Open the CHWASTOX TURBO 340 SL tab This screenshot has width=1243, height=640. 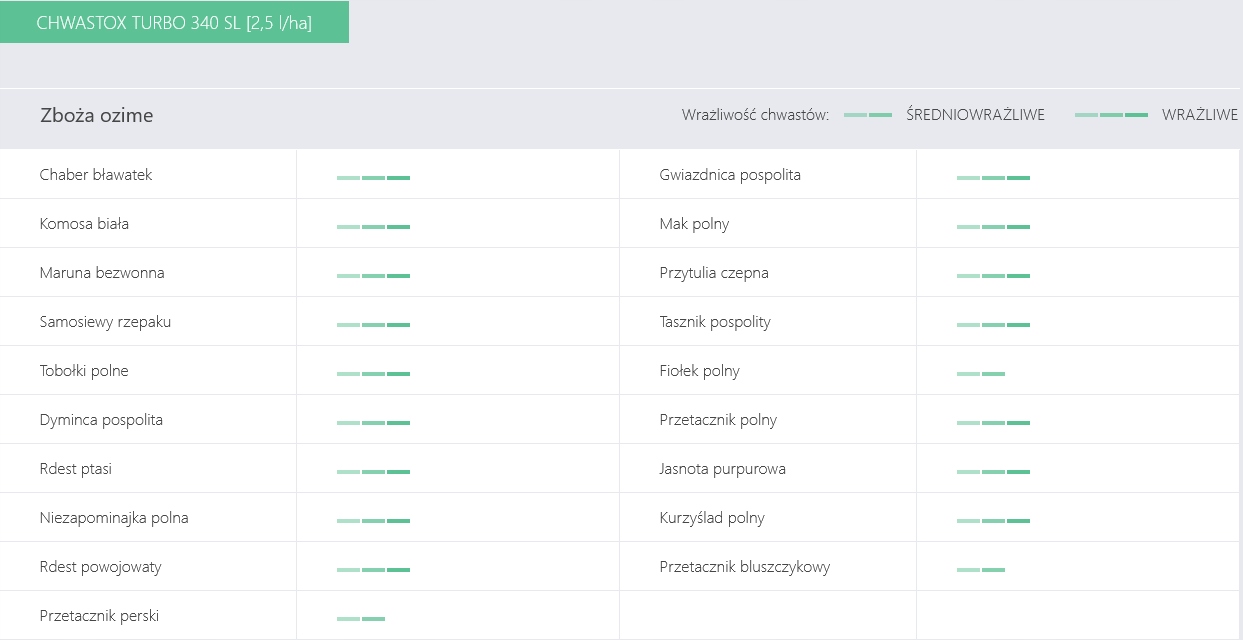(174, 23)
